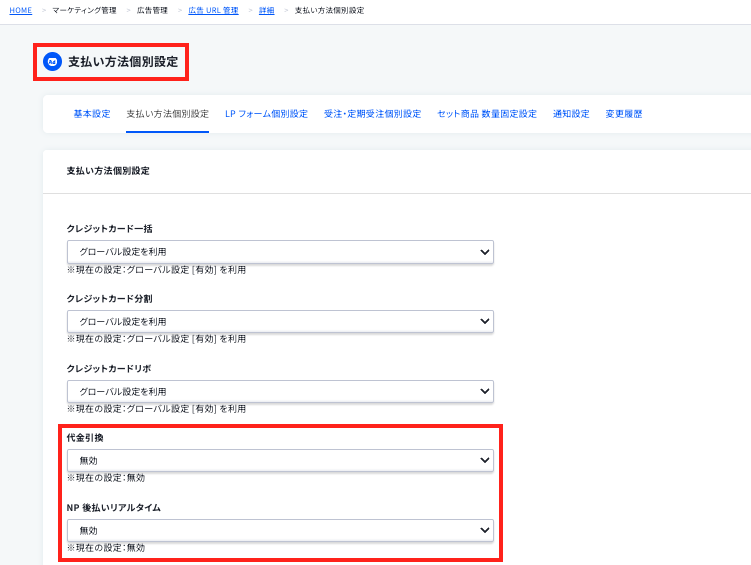View the 変更履歴 tab
The width and height of the screenshot is (751, 565).
tap(624, 114)
